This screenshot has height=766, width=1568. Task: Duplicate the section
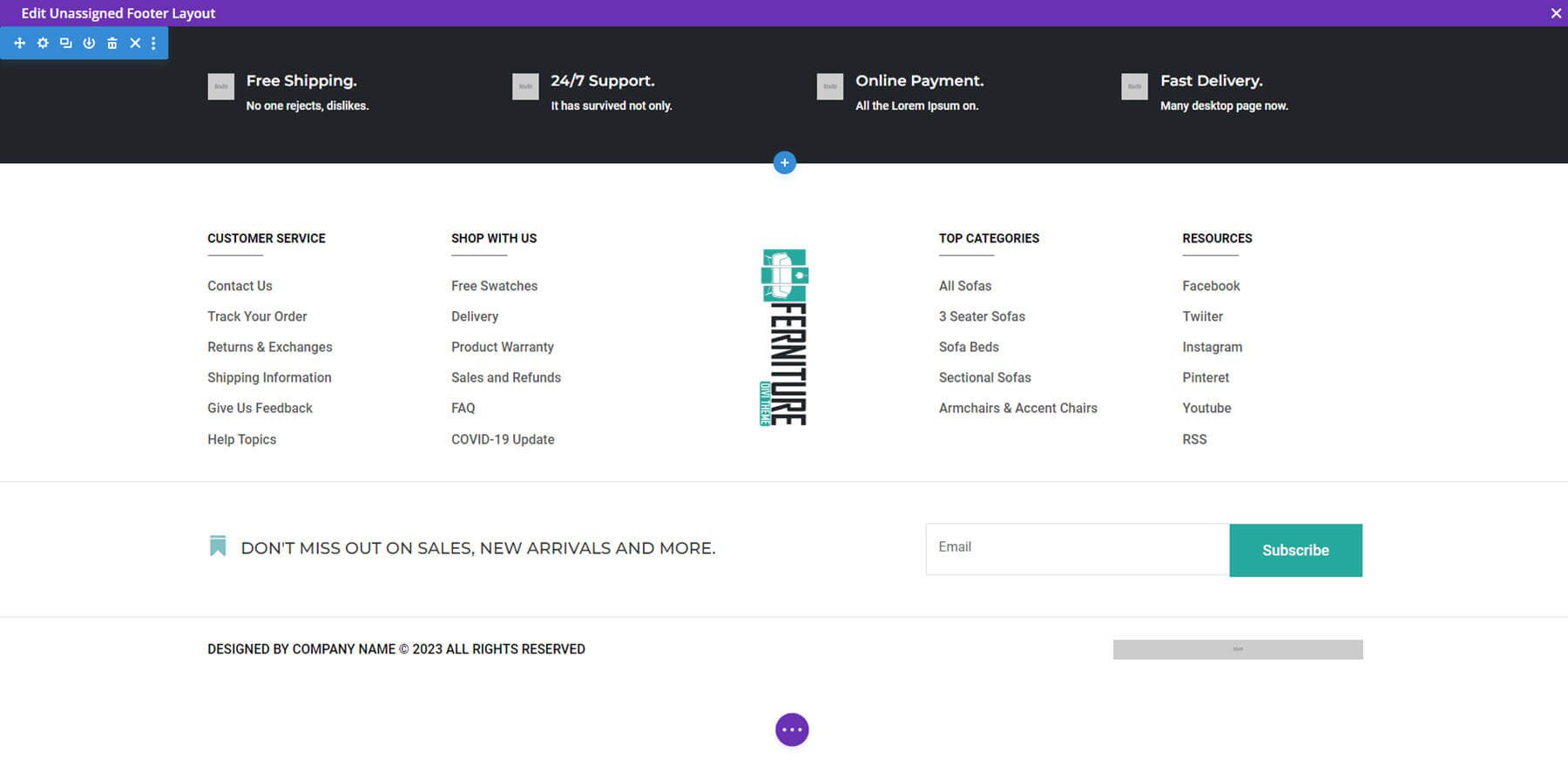click(x=65, y=43)
